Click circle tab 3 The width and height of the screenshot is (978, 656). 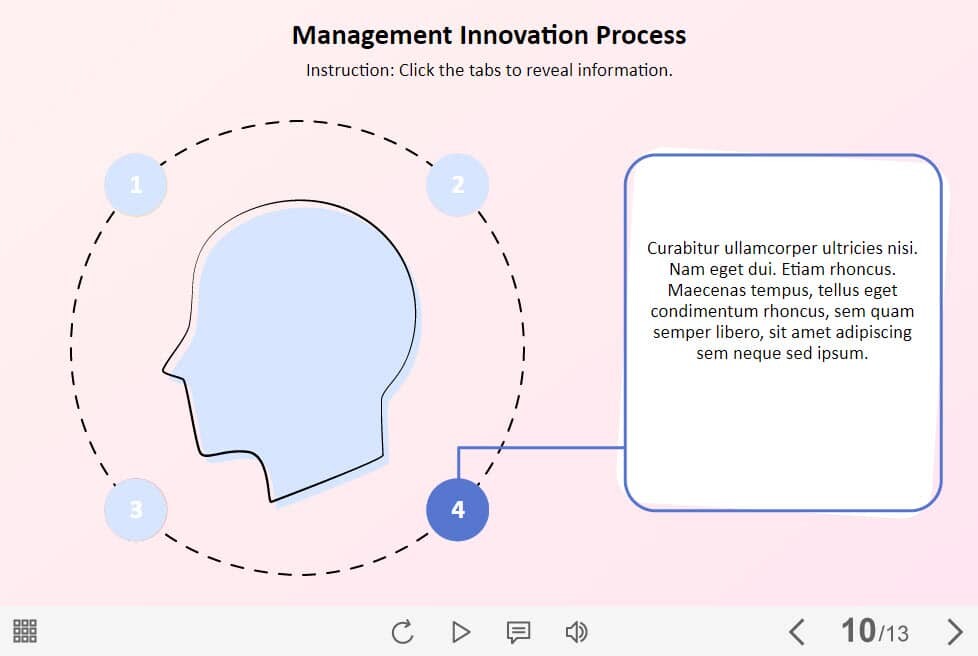click(x=136, y=510)
